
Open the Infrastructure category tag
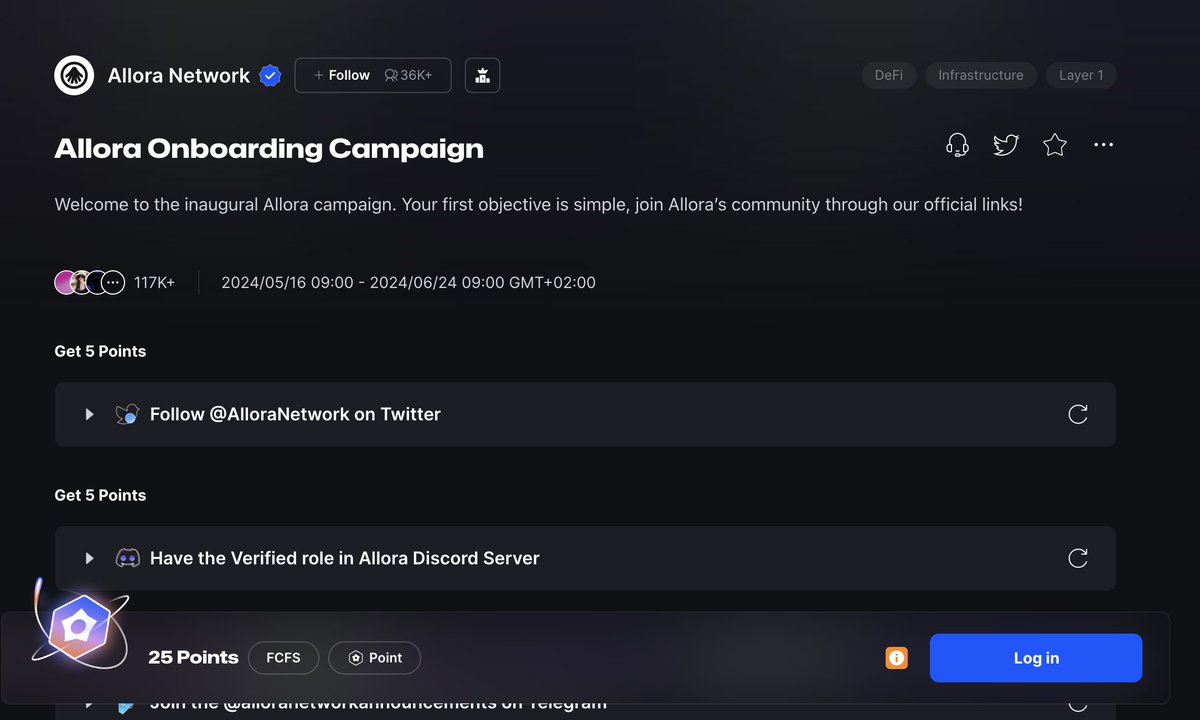coord(981,75)
